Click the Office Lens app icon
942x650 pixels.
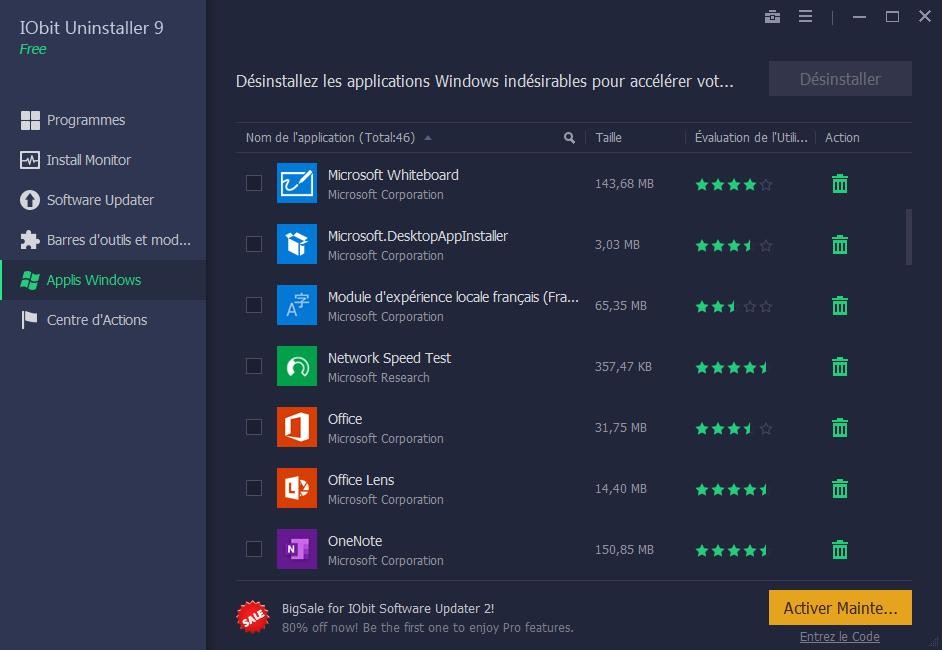[x=297, y=488]
